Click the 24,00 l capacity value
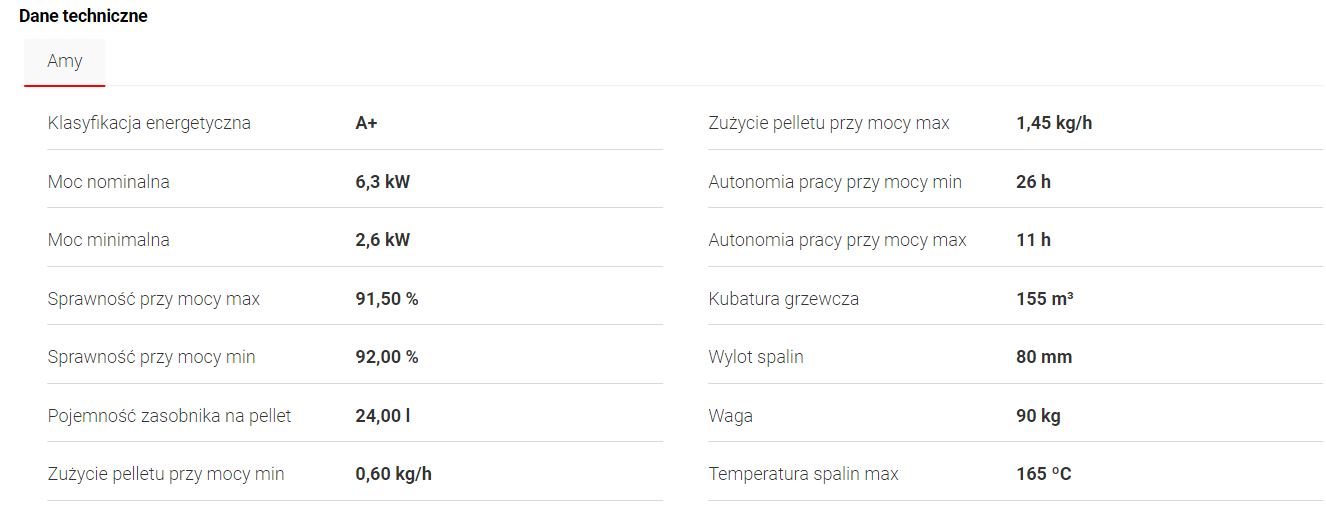The height and width of the screenshot is (511, 1326). click(x=382, y=415)
